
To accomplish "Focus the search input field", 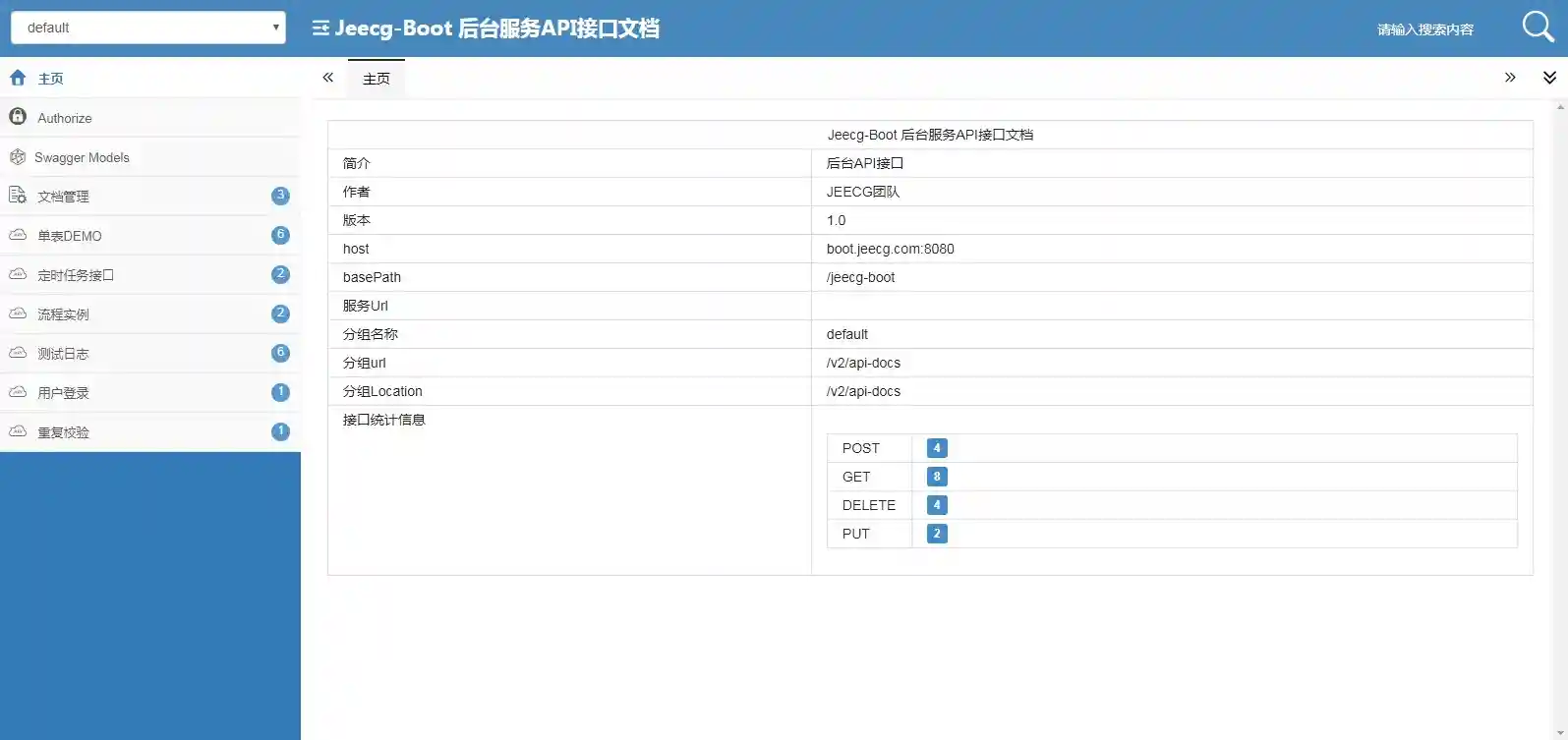I will 1425,29.
